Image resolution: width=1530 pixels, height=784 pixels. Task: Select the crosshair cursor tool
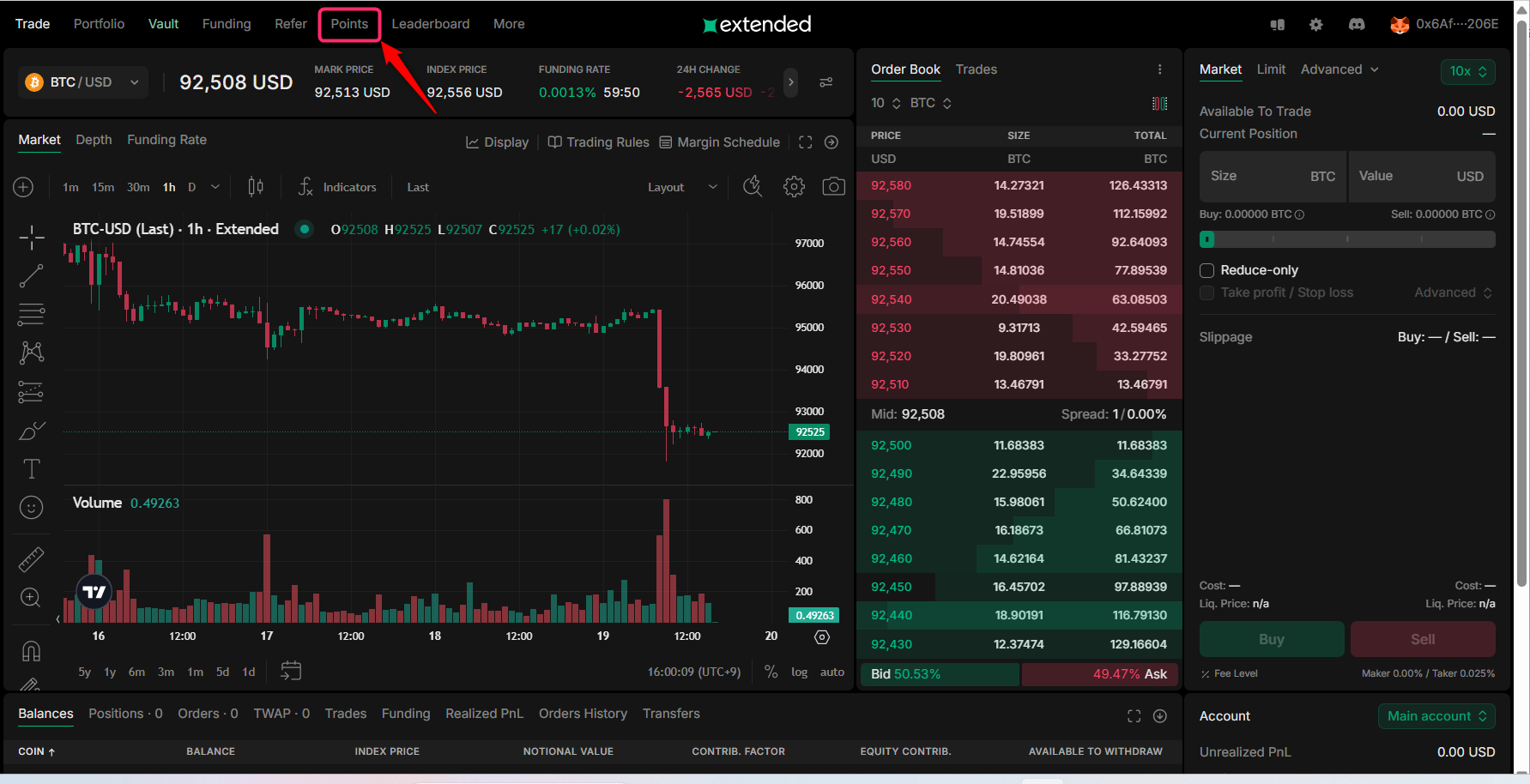(x=32, y=238)
